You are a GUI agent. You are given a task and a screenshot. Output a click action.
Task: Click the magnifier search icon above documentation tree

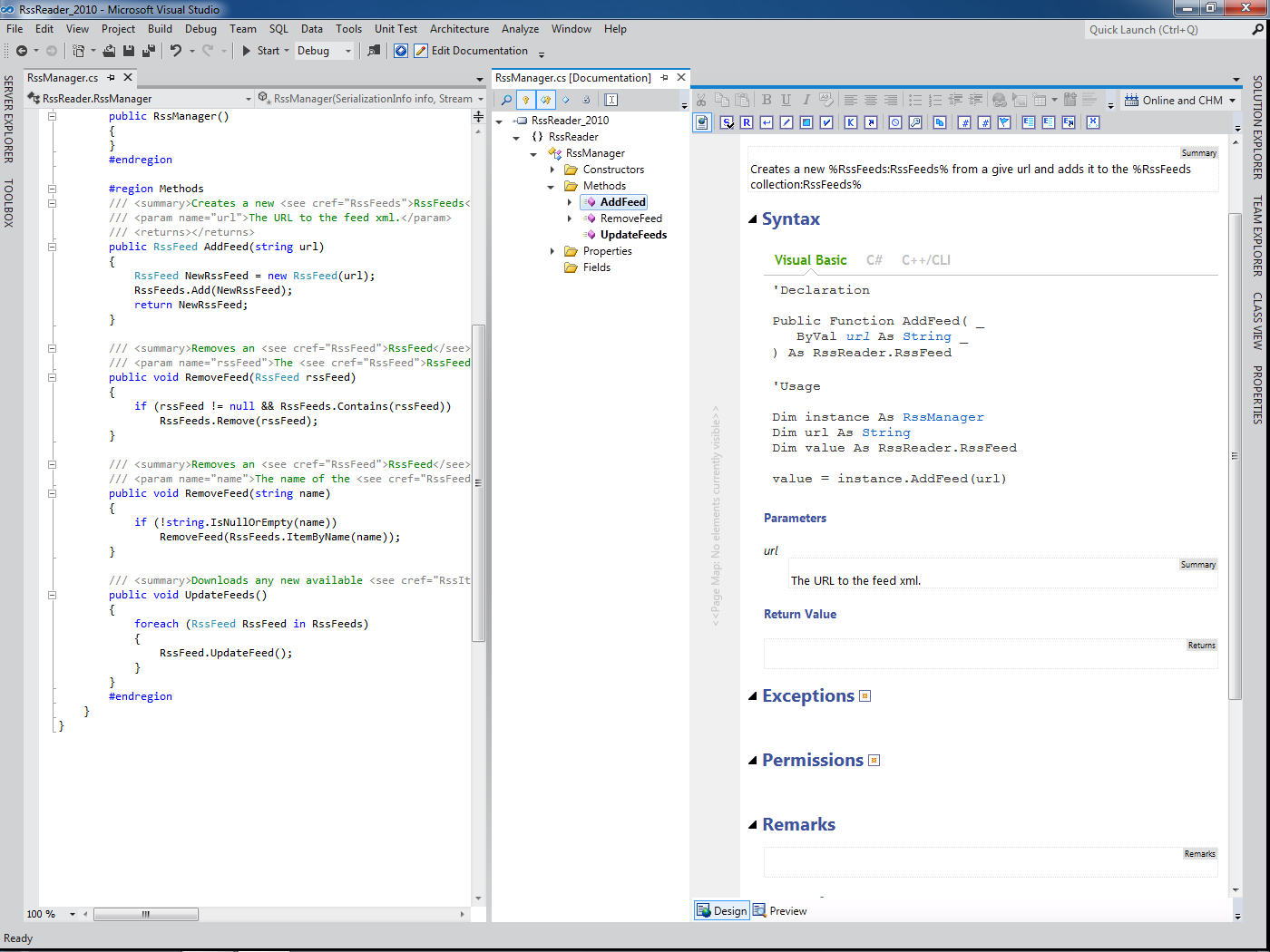pyautogui.click(x=506, y=100)
